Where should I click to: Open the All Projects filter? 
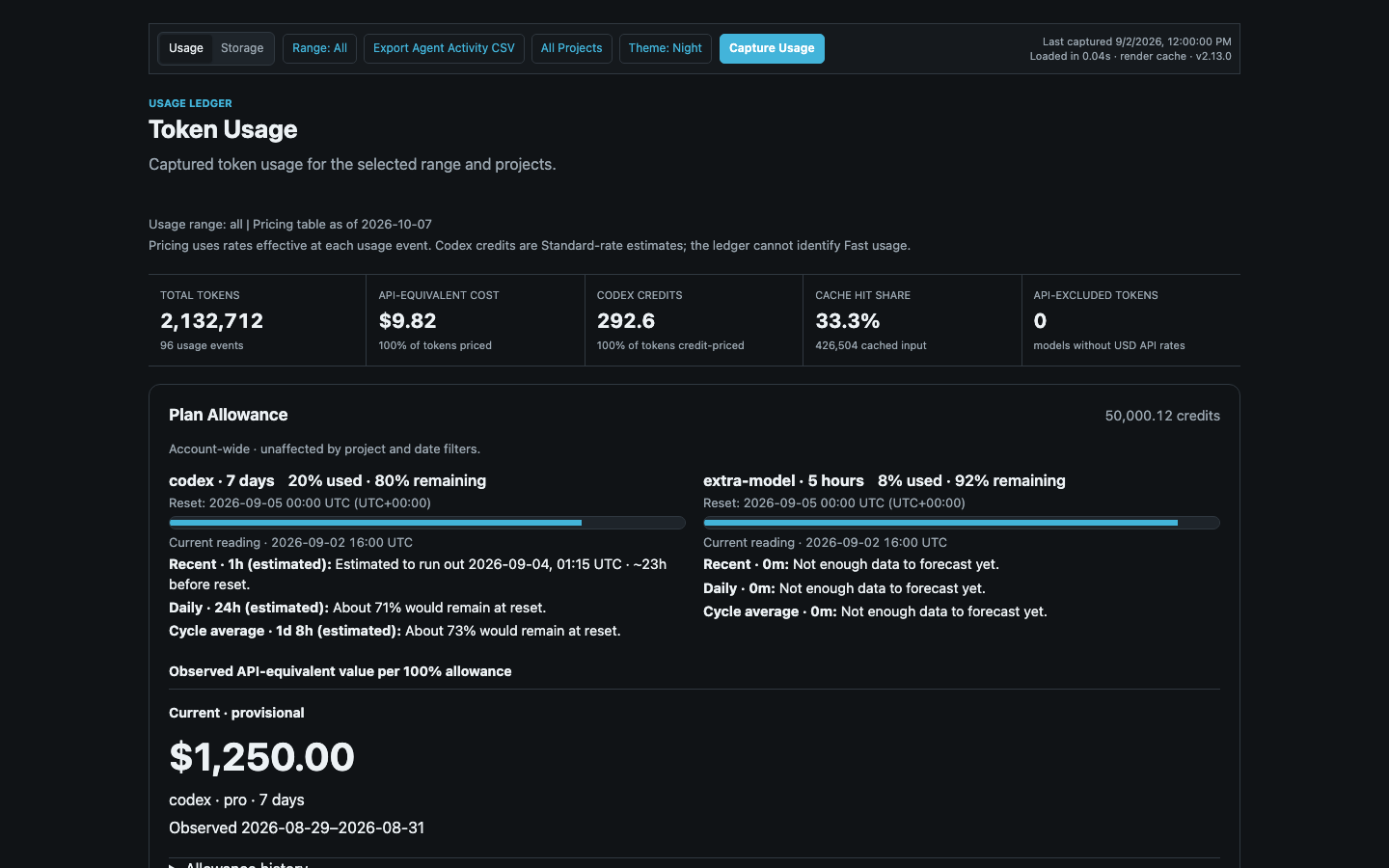[571, 48]
